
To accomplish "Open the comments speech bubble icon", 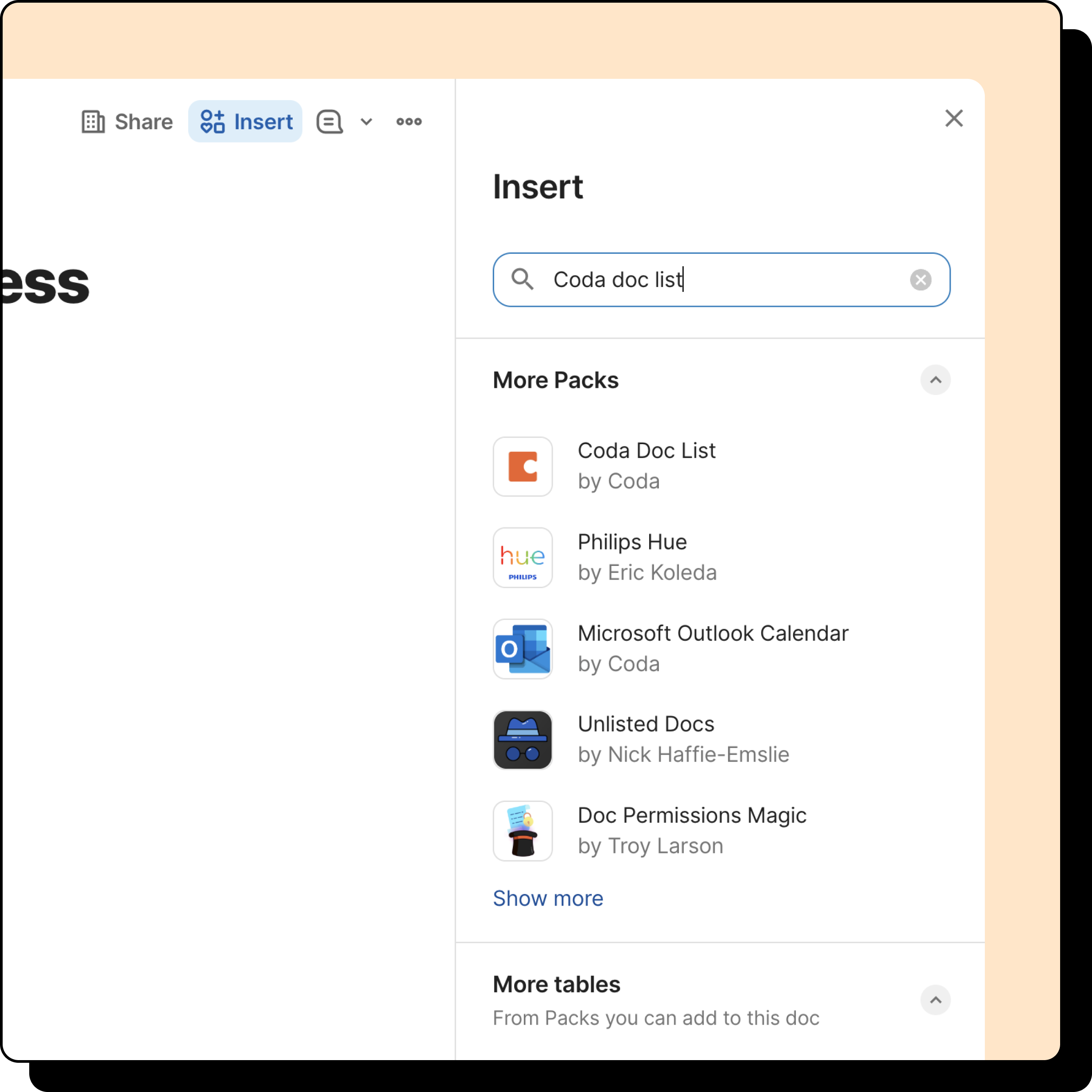I will pyautogui.click(x=329, y=121).
